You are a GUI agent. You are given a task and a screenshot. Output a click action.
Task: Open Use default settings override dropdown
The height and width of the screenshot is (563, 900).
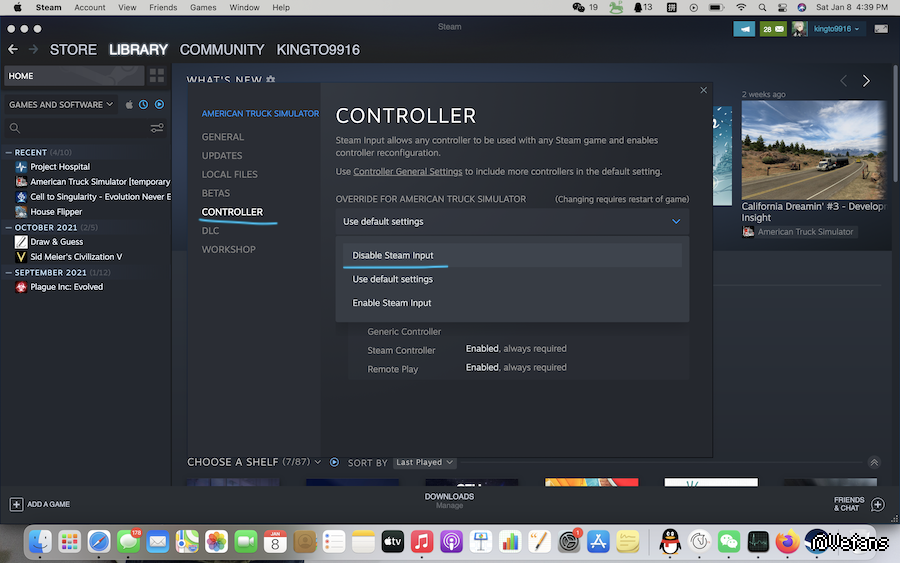pos(512,222)
